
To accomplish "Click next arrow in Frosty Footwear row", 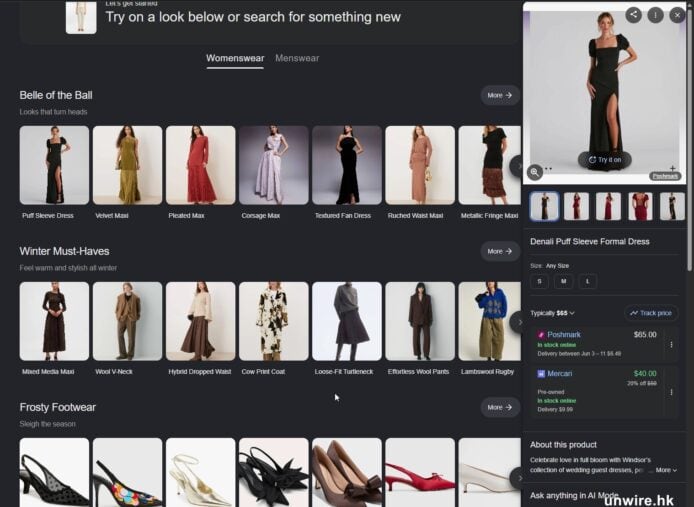I will (516, 478).
